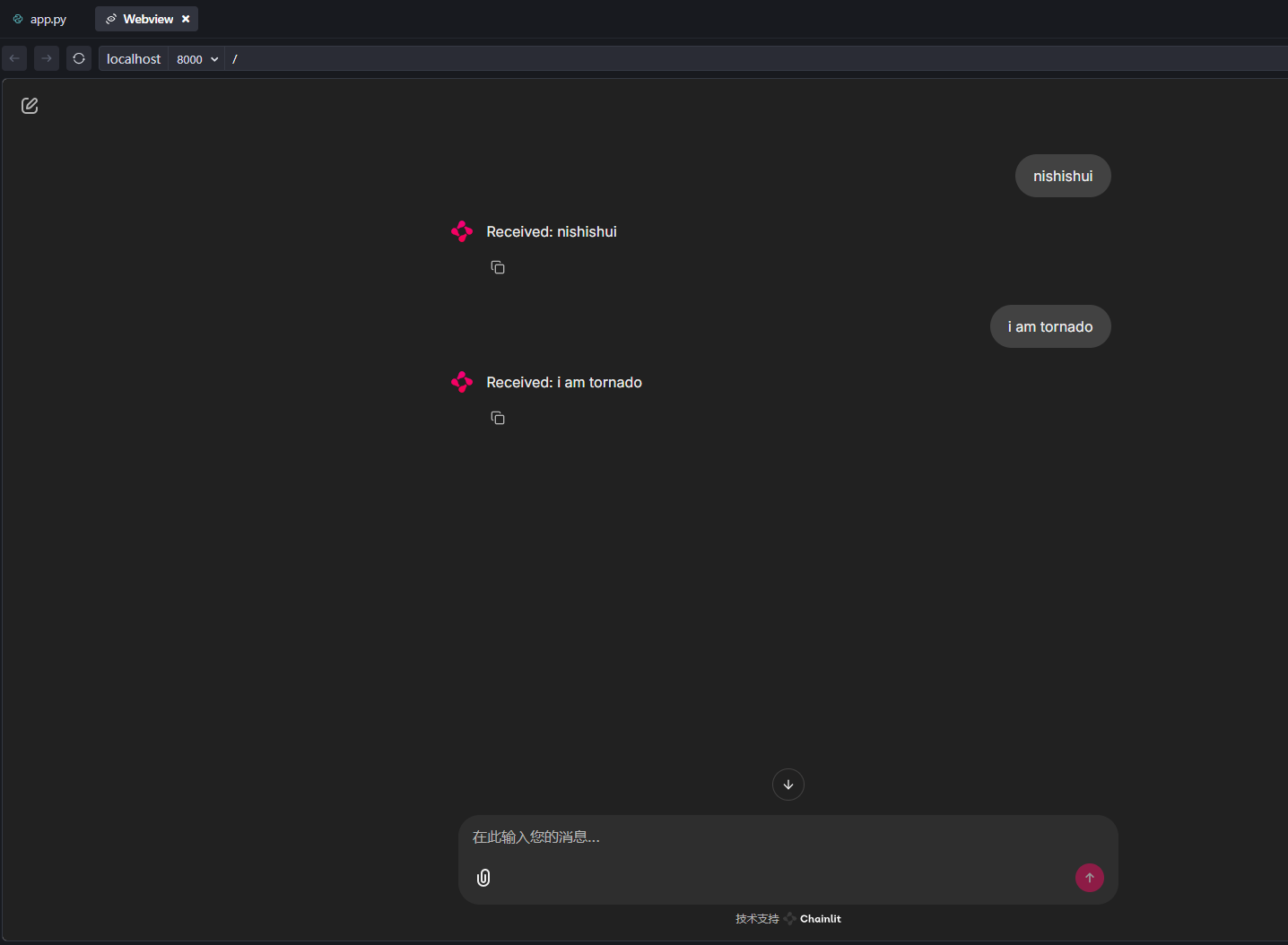This screenshot has width=1288, height=945.
Task: Reload the webview page
Action: coord(79,58)
